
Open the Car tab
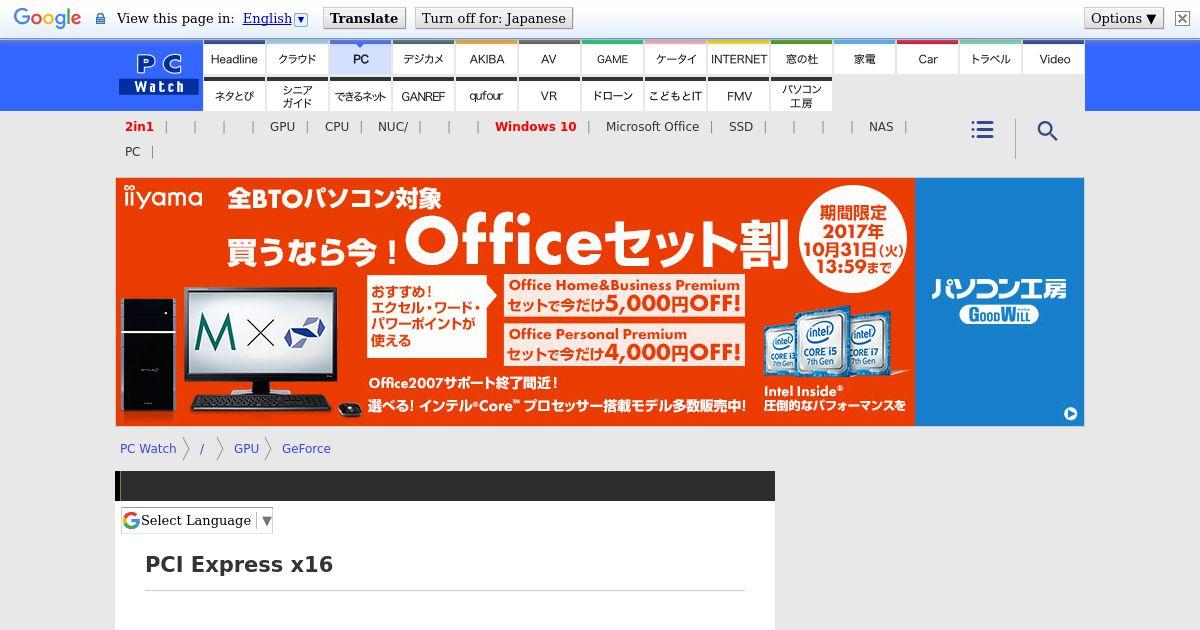click(x=928, y=59)
